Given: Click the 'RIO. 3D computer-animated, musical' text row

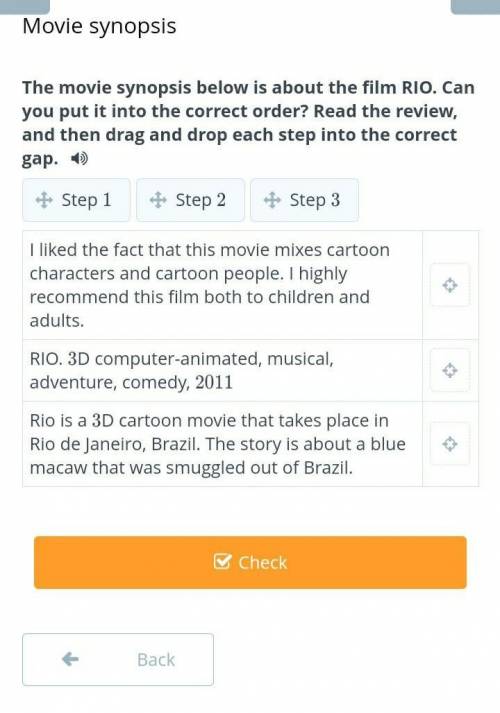Looking at the screenshot, I should point(223,370).
